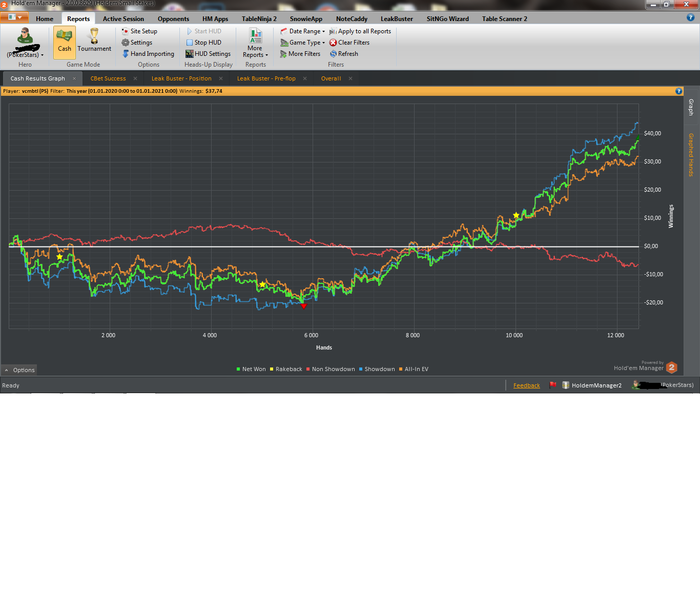
Task: Switch to Active Session tab
Action: [x=123, y=19]
